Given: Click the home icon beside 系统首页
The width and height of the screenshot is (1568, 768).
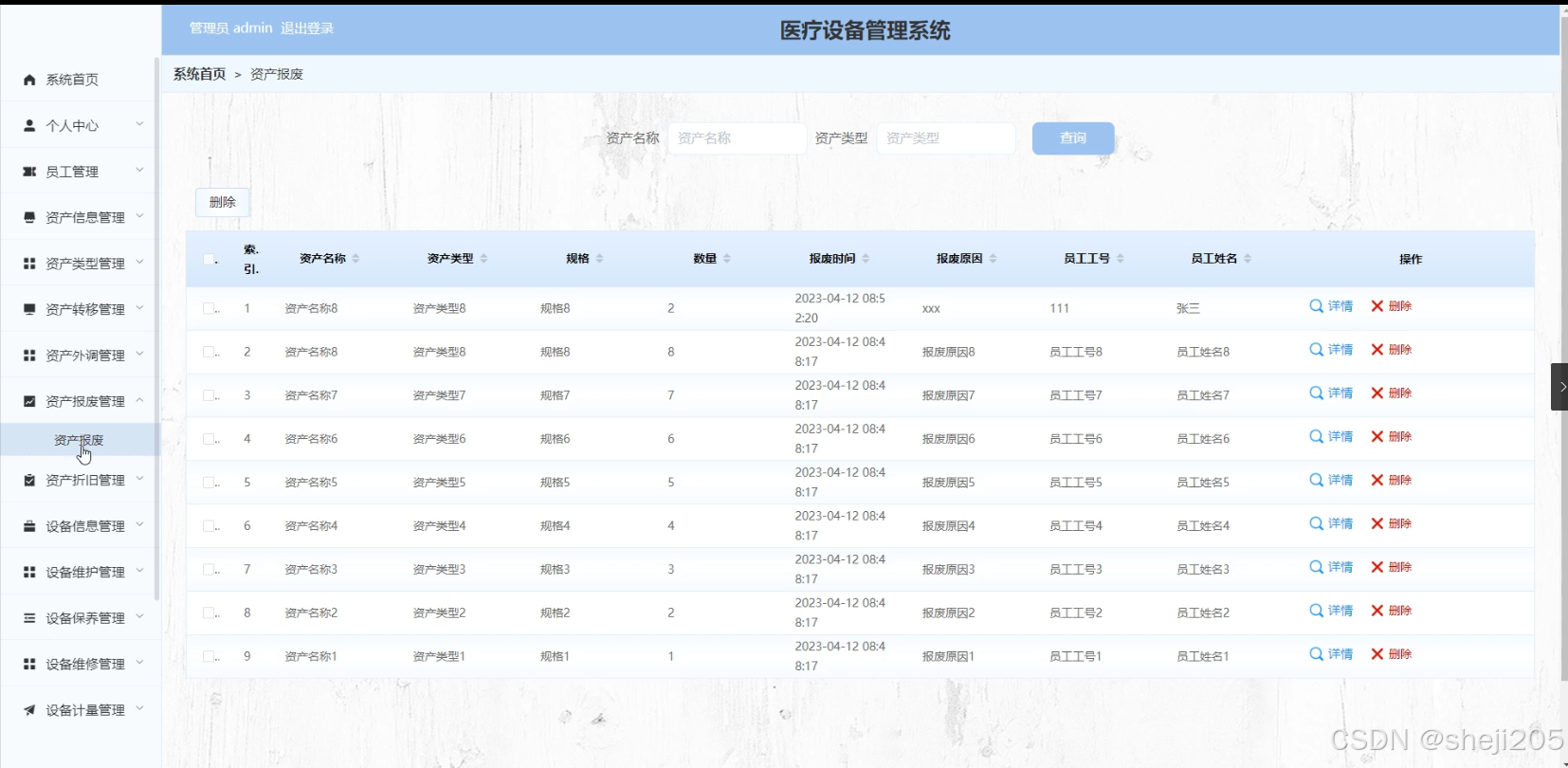Looking at the screenshot, I should tap(29, 80).
